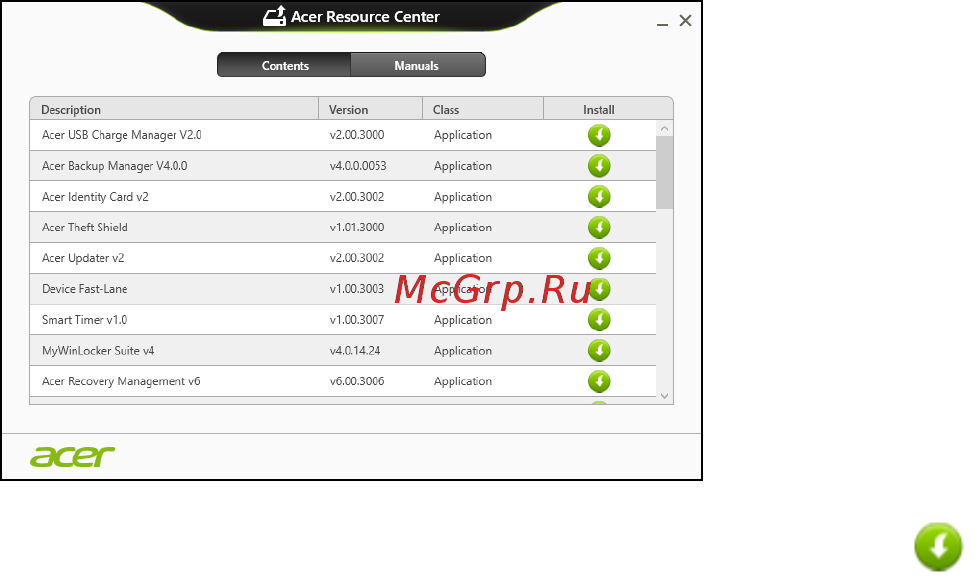975x576 pixels.
Task: Click the scroll up arrow in list
Action: (664, 129)
